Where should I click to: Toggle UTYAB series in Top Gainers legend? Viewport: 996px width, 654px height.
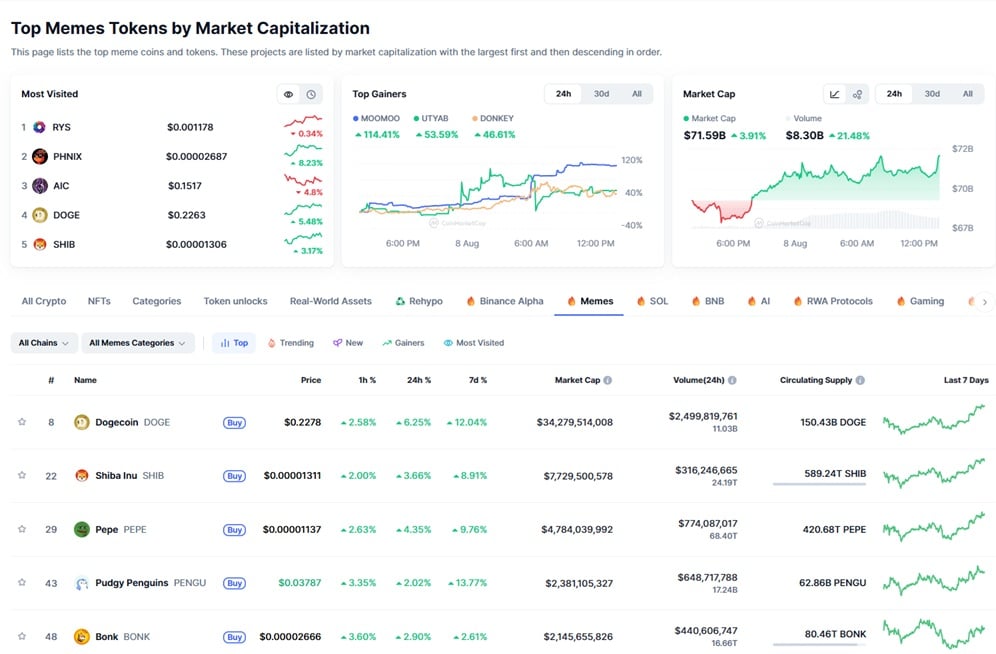[x=431, y=119]
